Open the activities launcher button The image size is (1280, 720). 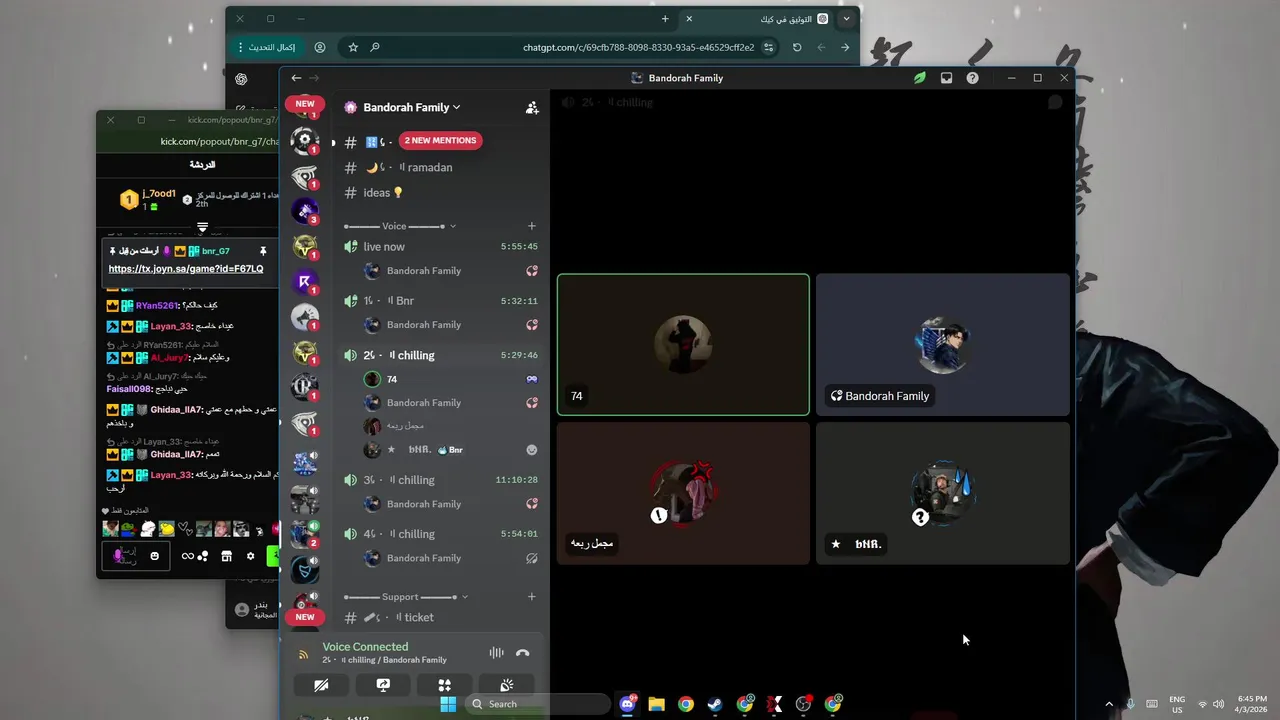pos(445,685)
